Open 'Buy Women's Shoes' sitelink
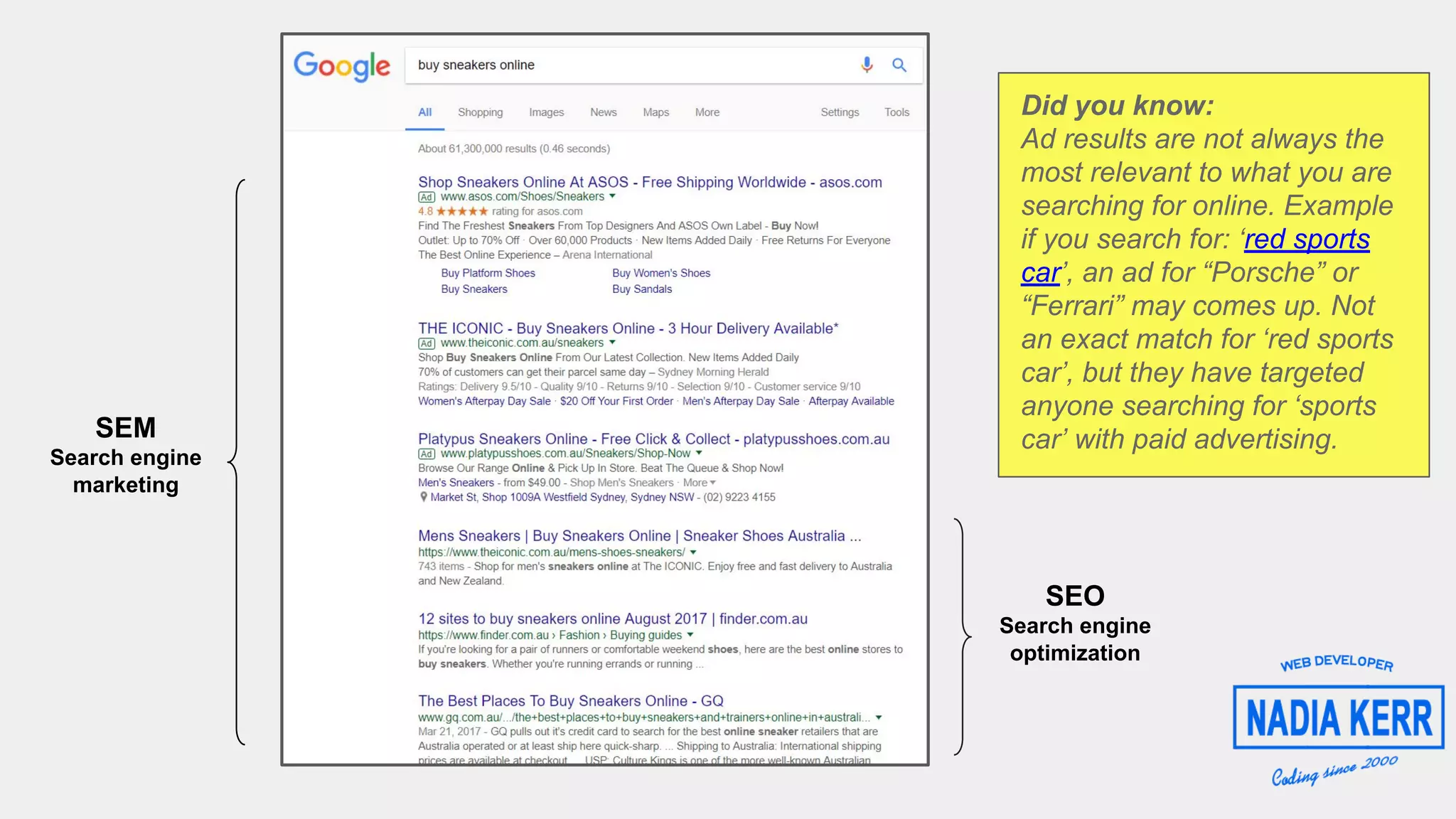The height and width of the screenshot is (819, 1456). 661,273
